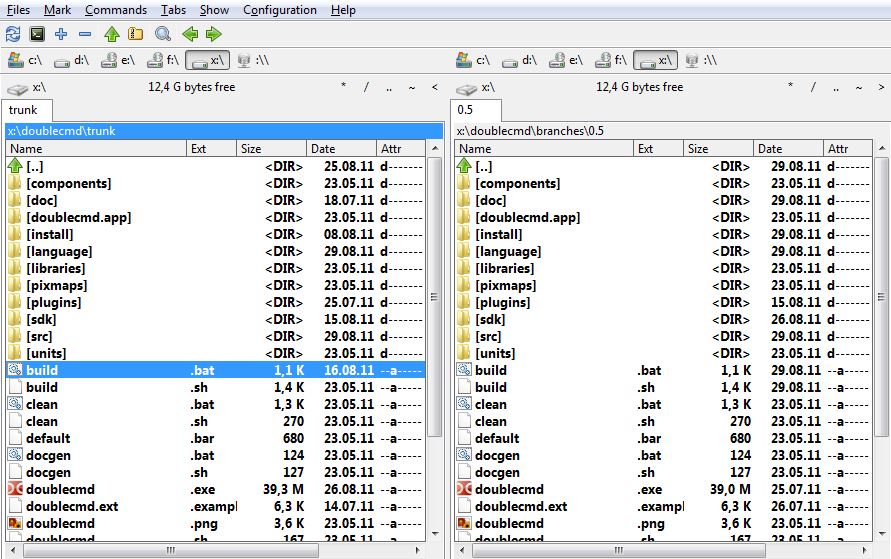Open the Commands menu
Viewport: 891px width, 559px height.
pos(116,10)
